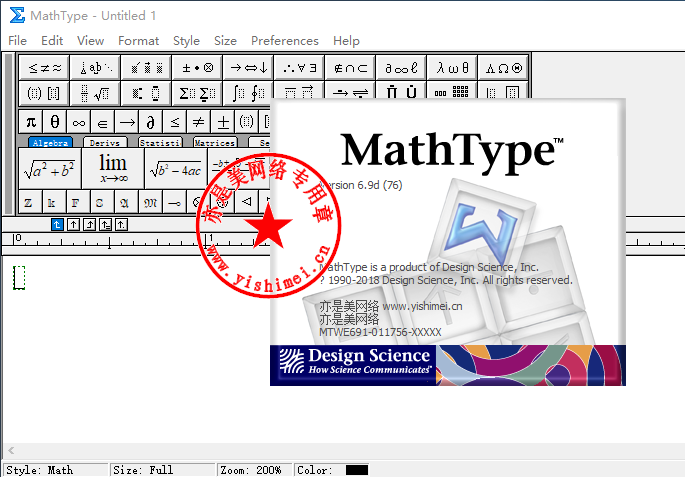Viewport: 685px width, 477px height.
Task: Select the center-justified tab stop
Action: (x=73, y=225)
